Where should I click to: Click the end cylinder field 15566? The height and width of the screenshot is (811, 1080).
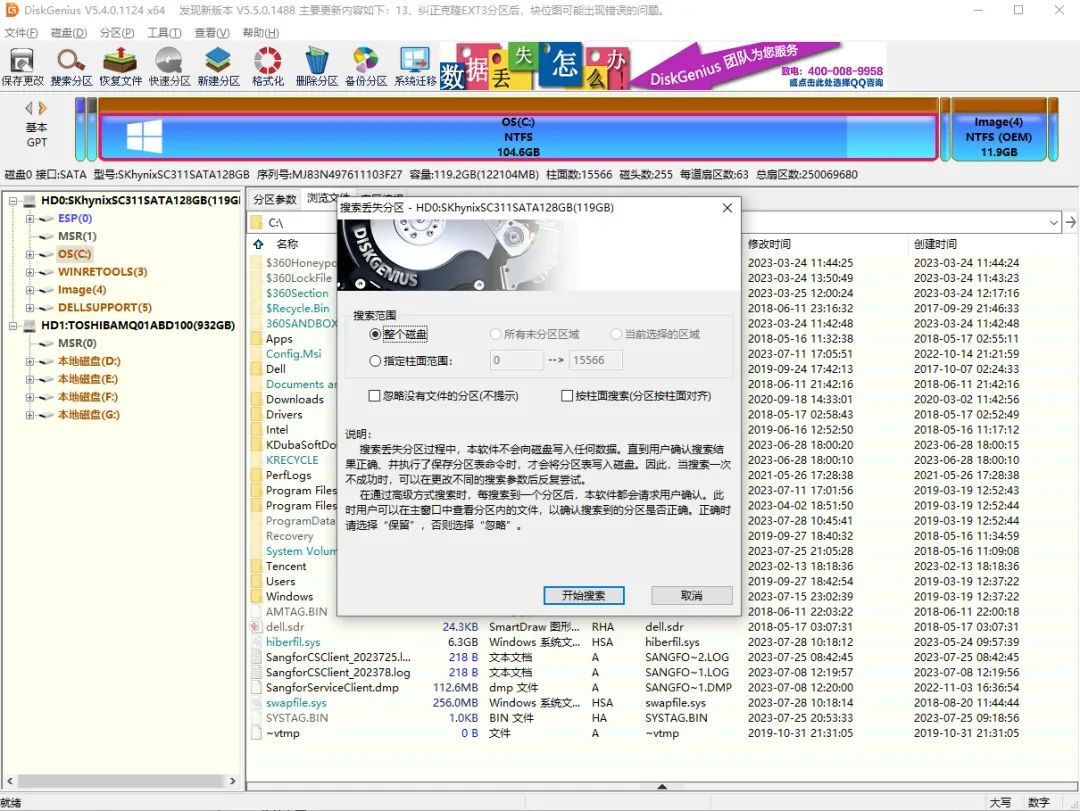[x=595, y=360]
